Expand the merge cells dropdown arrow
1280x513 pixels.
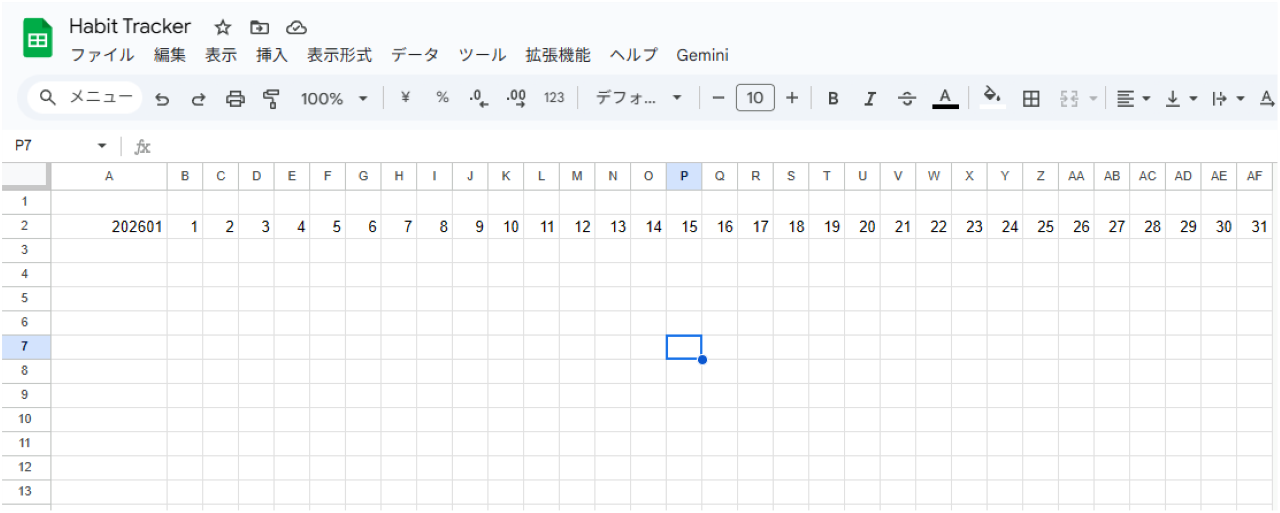1092,98
